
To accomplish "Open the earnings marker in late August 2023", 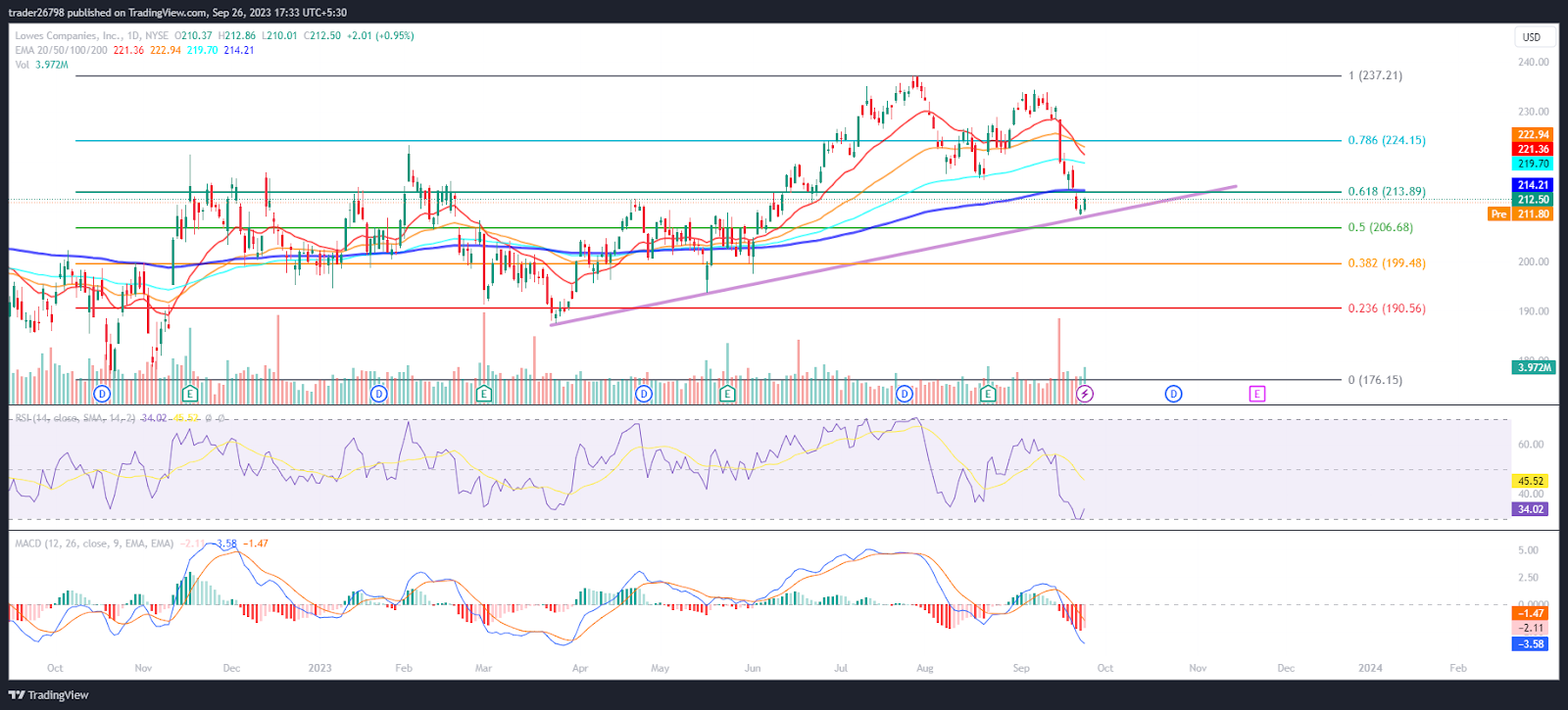I will (988, 394).
